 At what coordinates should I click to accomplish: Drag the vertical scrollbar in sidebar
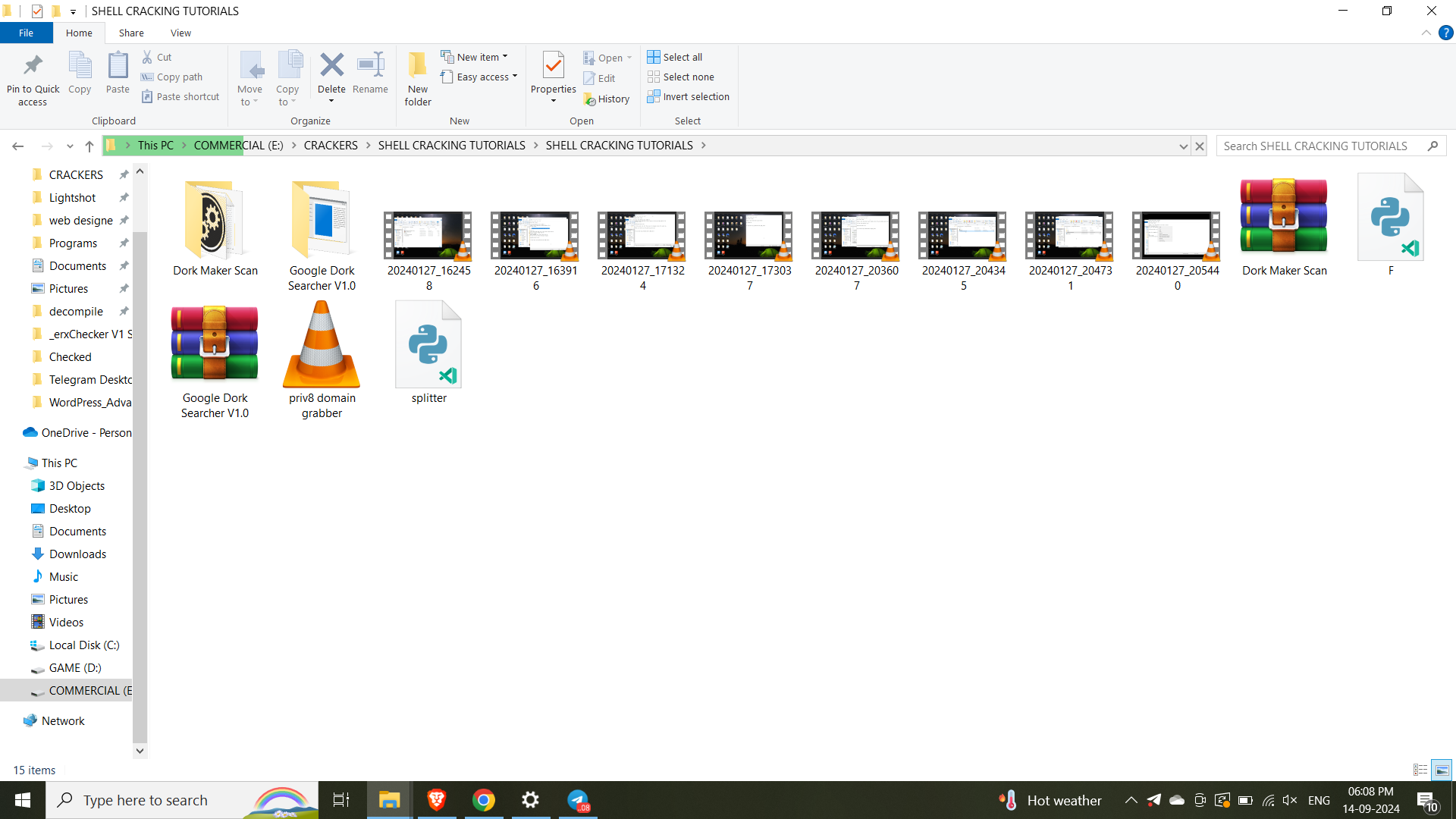[x=140, y=460]
